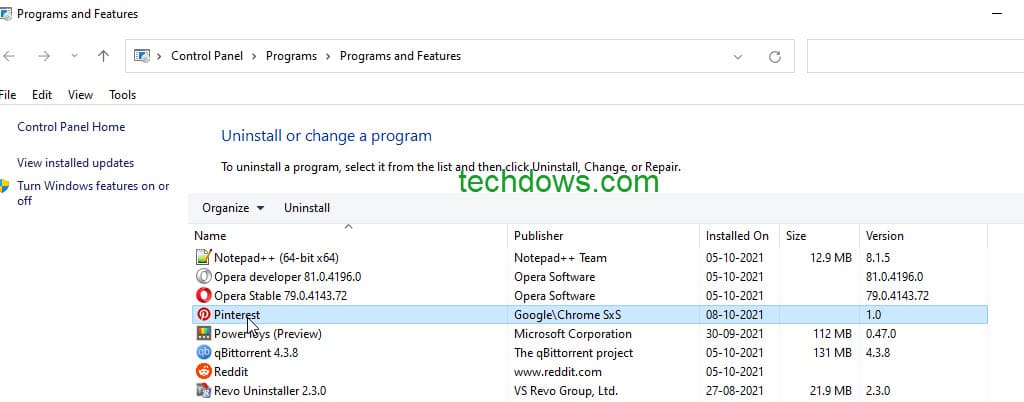Image resolution: width=1024 pixels, height=402 pixels.
Task: Open the Tools menu
Action: point(122,95)
